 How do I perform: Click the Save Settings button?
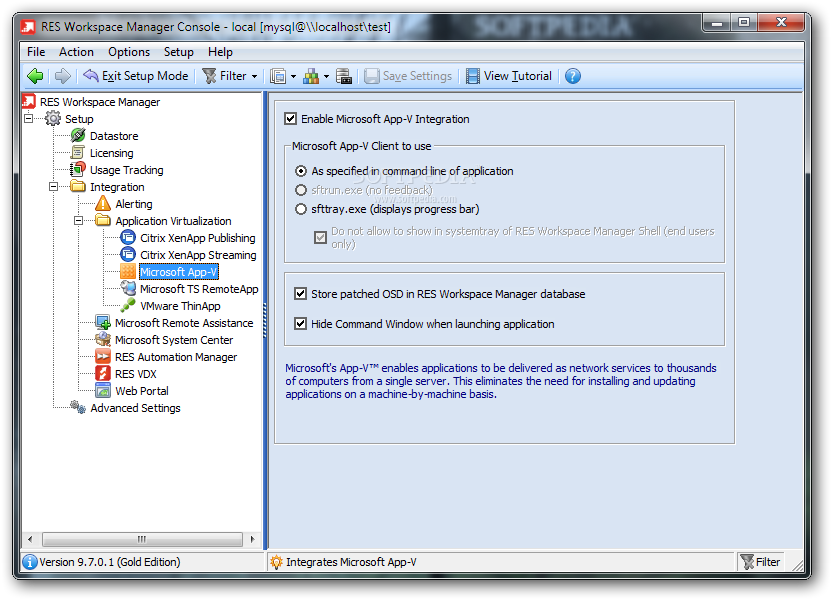[x=408, y=76]
